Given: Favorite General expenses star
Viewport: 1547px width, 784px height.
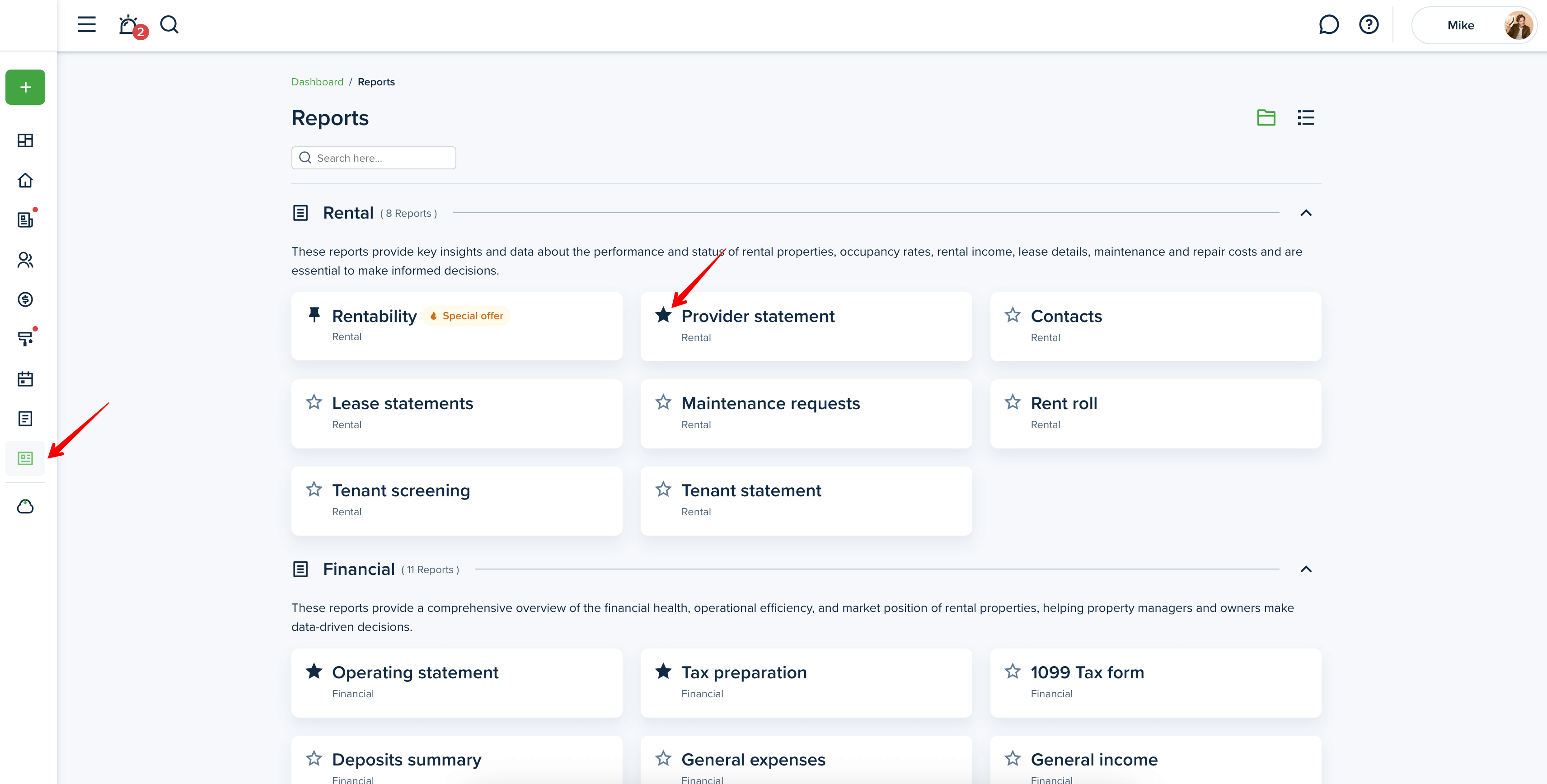Looking at the screenshot, I should pyautogui.click(x=663, y=758).
